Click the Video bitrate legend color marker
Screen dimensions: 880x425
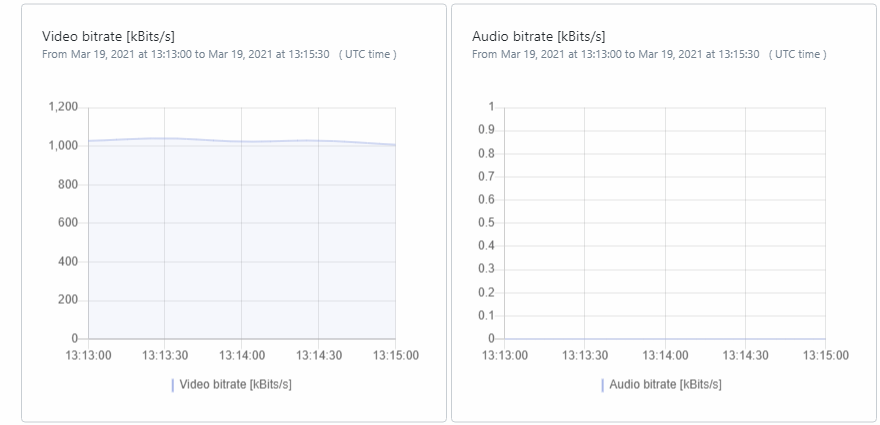(172, 385)
